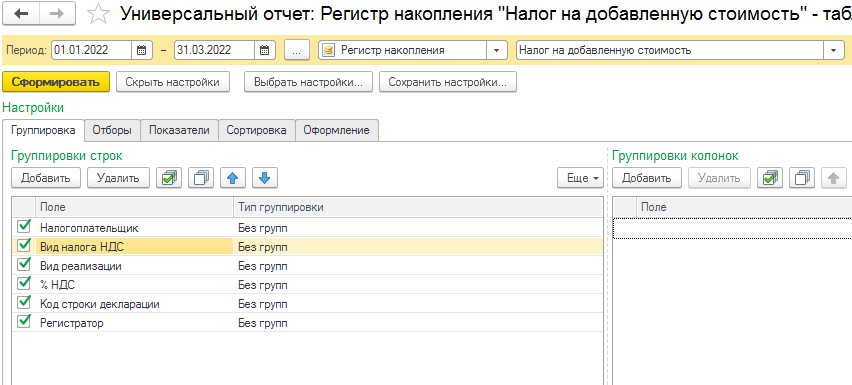The image size is (852, 385).
Task: Uncheck the % НДС field
Action: coord(23,283)
